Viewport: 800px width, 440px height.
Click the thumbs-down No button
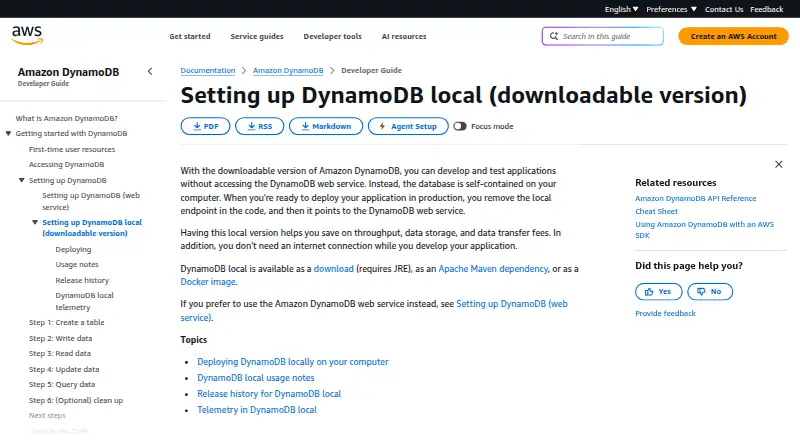pos(710,291)
